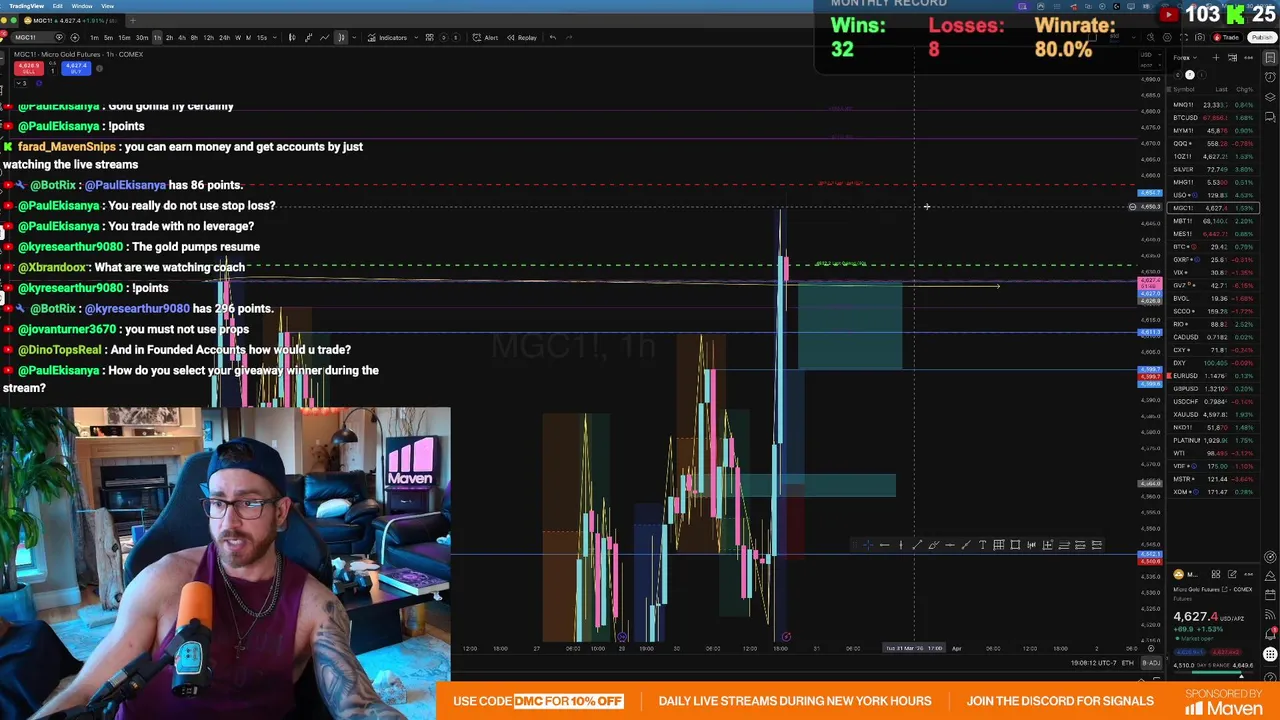Click the undo arrow in toolbar

[552, 38]
